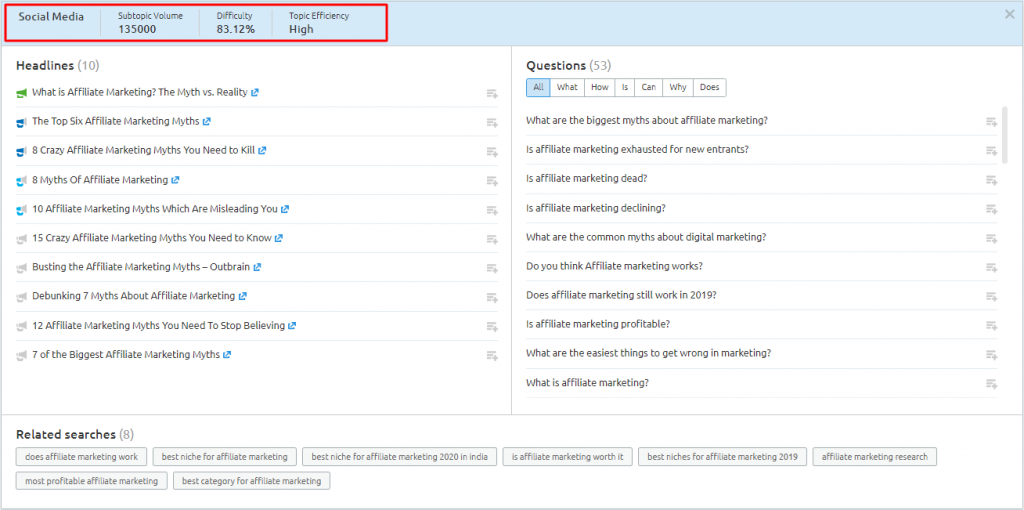This screenshot has width=1024, height=510.
Task: Click question text 'Is affiliate marketing declining?'
Action: [x=596, y=208]
